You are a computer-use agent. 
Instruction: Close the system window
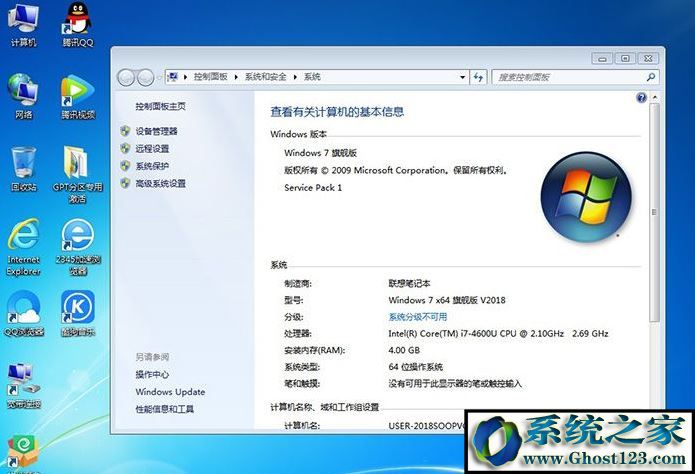[x=648, y=59]
